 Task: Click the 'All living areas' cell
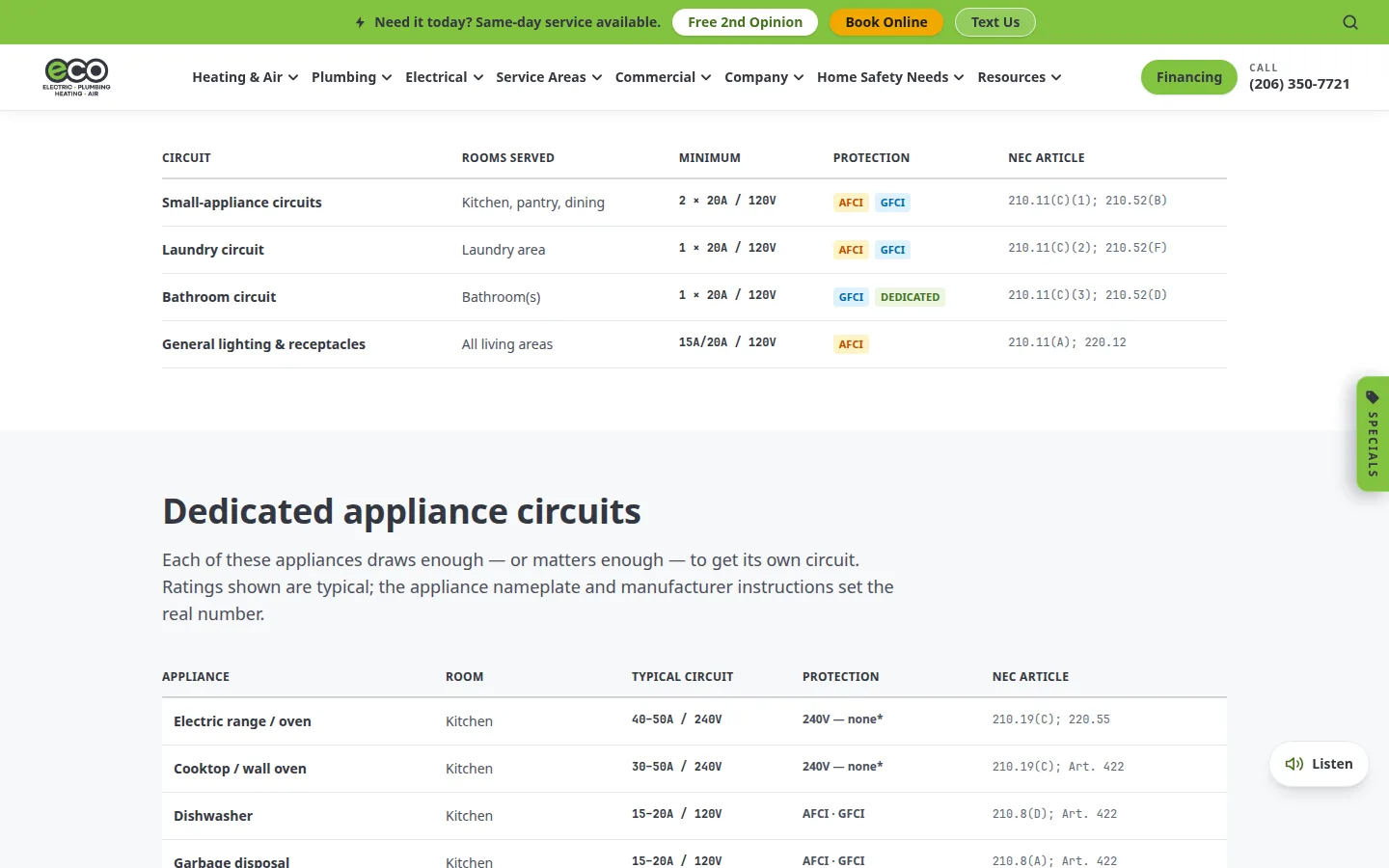(507, 344)
